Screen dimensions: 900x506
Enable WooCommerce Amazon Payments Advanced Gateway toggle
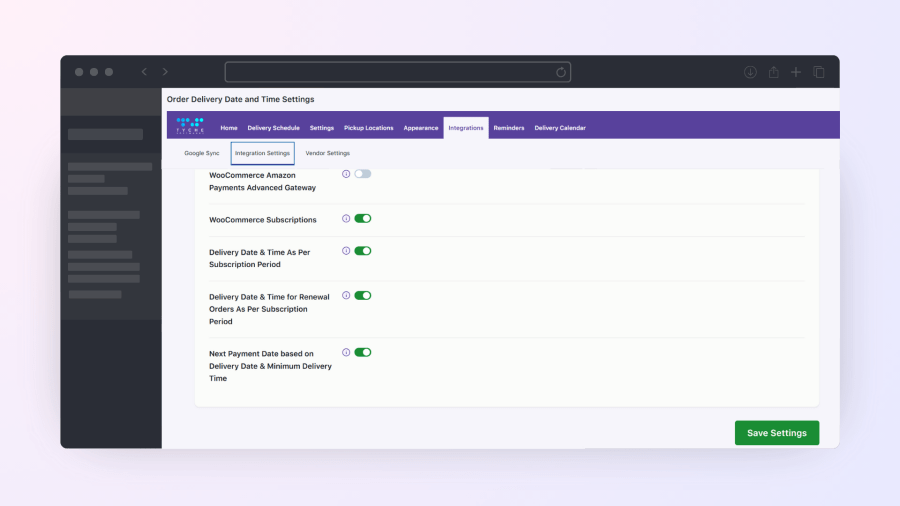(362, 174)
